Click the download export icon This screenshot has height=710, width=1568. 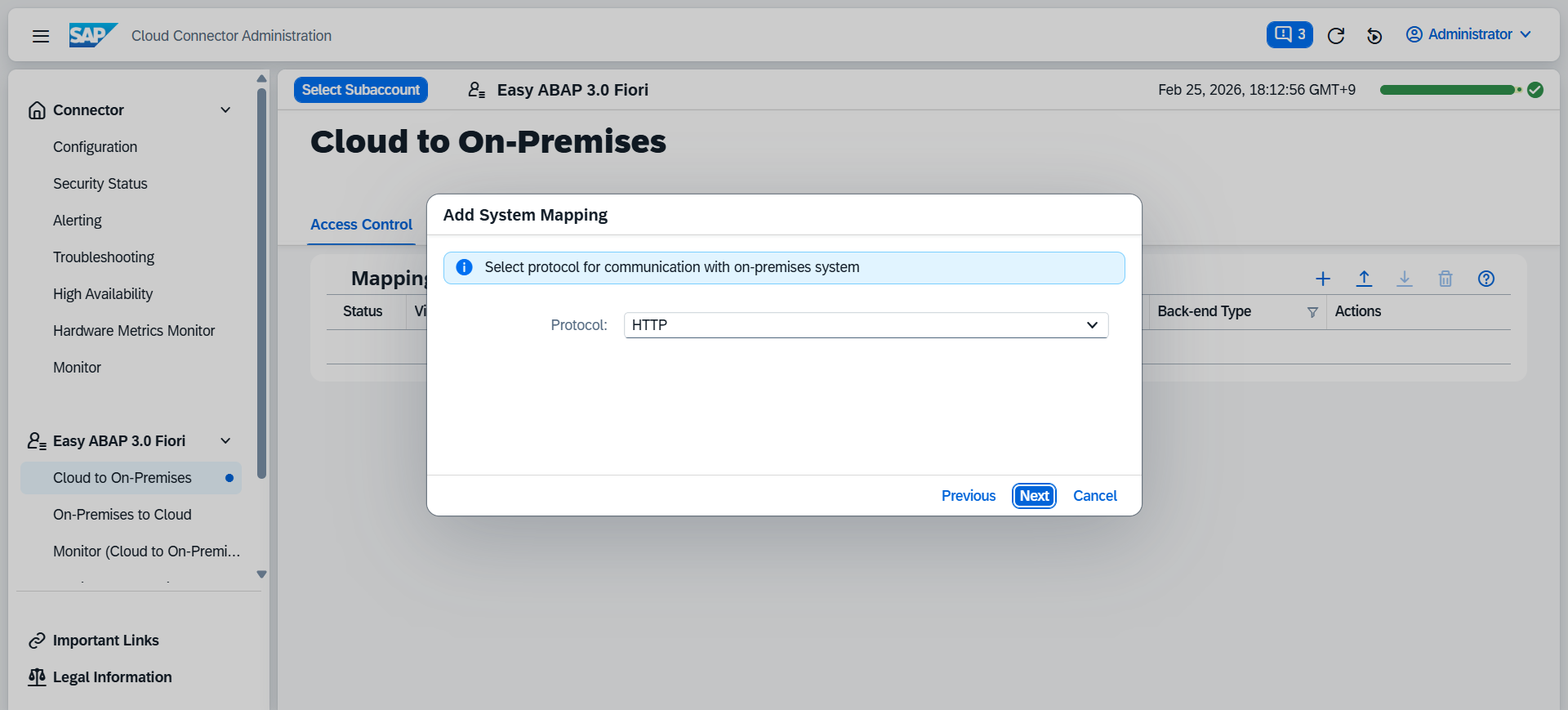pos(1405,279)
